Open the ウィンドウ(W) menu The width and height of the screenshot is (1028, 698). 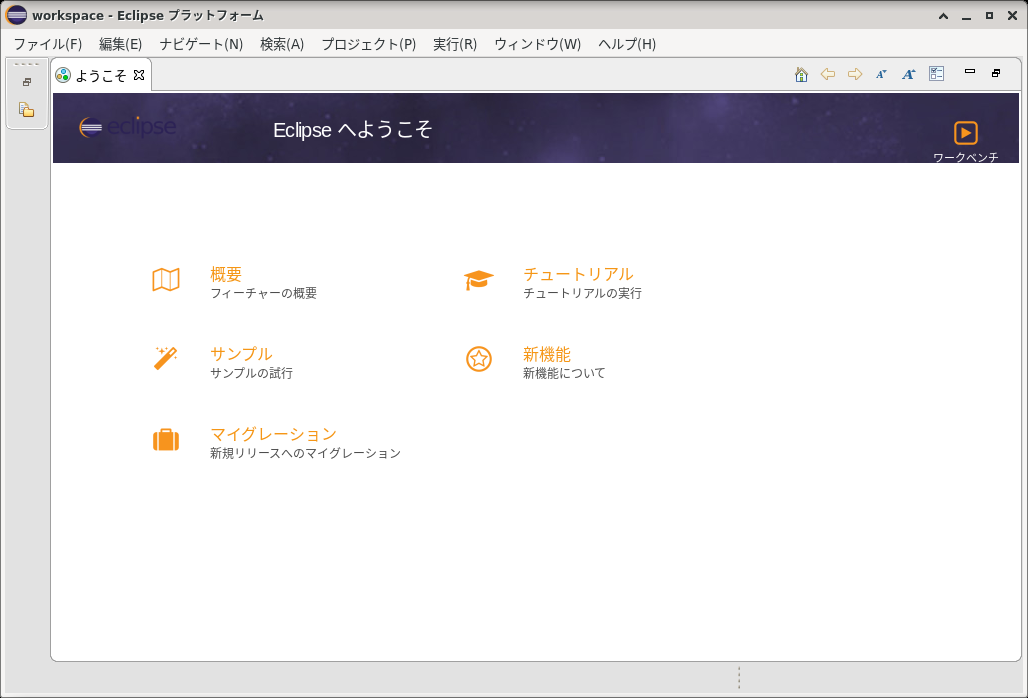click(538, 44)
